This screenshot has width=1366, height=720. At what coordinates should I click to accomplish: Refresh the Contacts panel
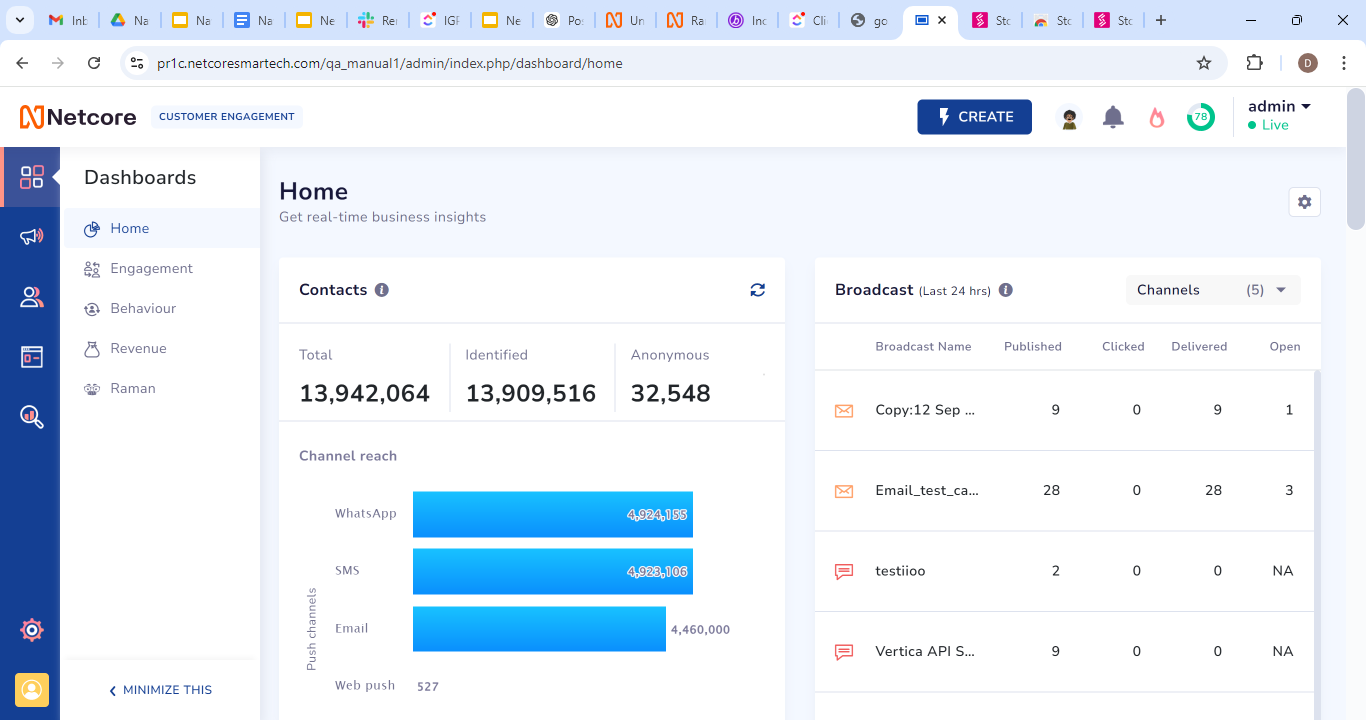point(757,290)
